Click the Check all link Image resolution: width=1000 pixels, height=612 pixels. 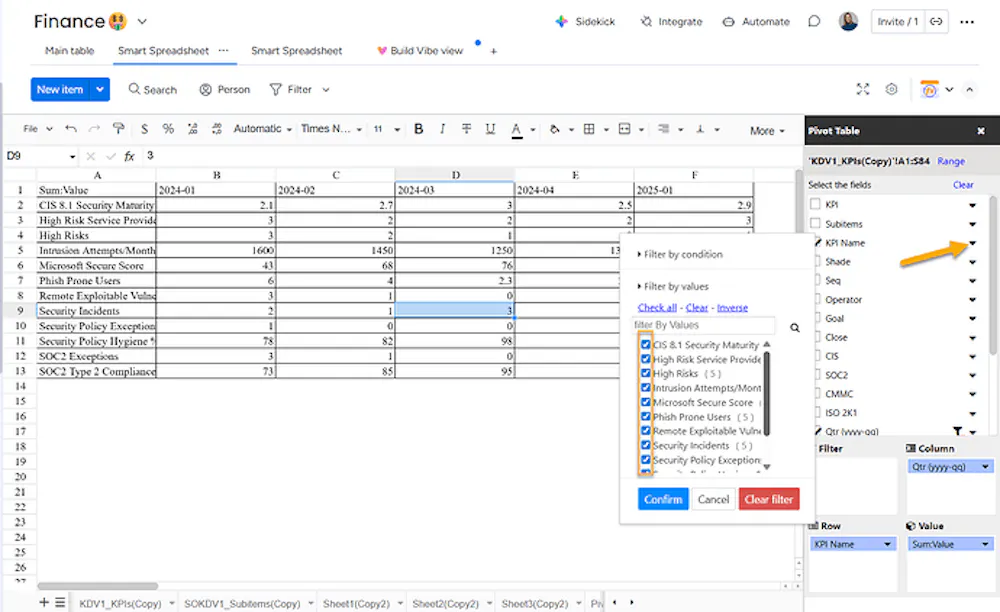coord(657,308)
